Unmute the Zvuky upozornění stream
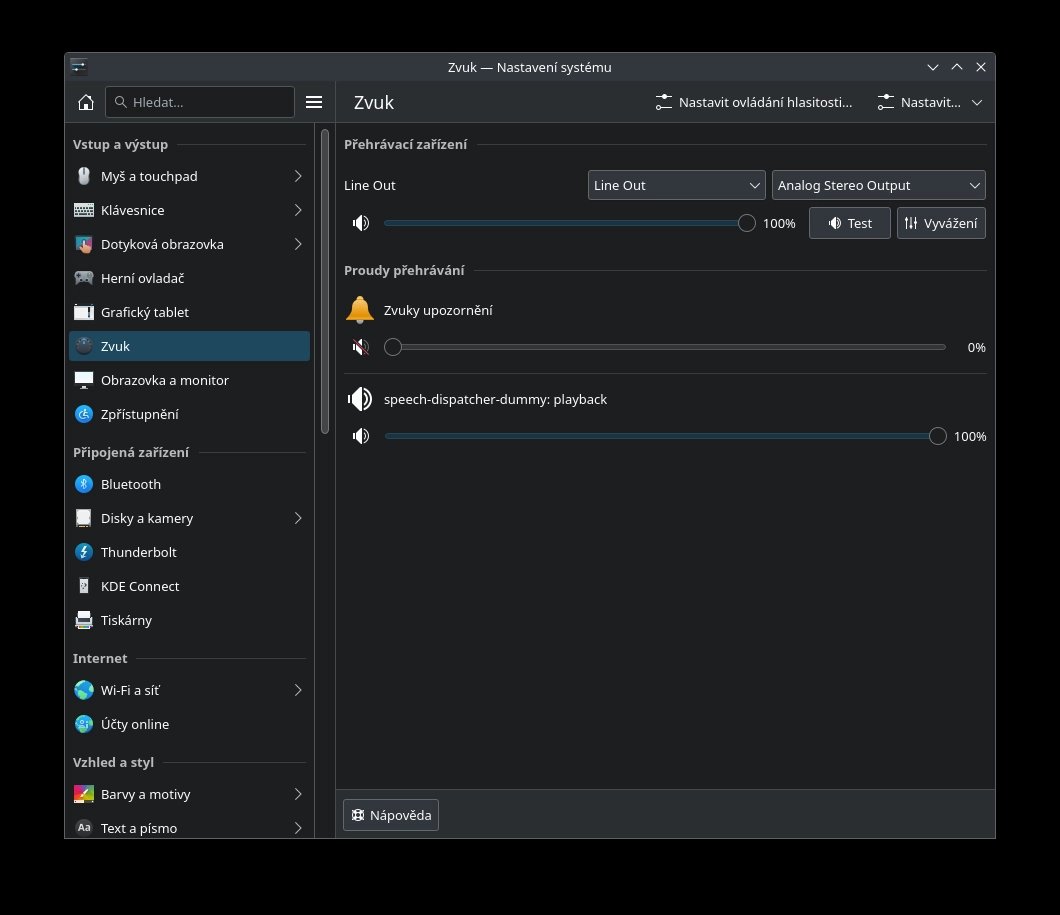1060x915 pixels. click(x=360, y=347)
